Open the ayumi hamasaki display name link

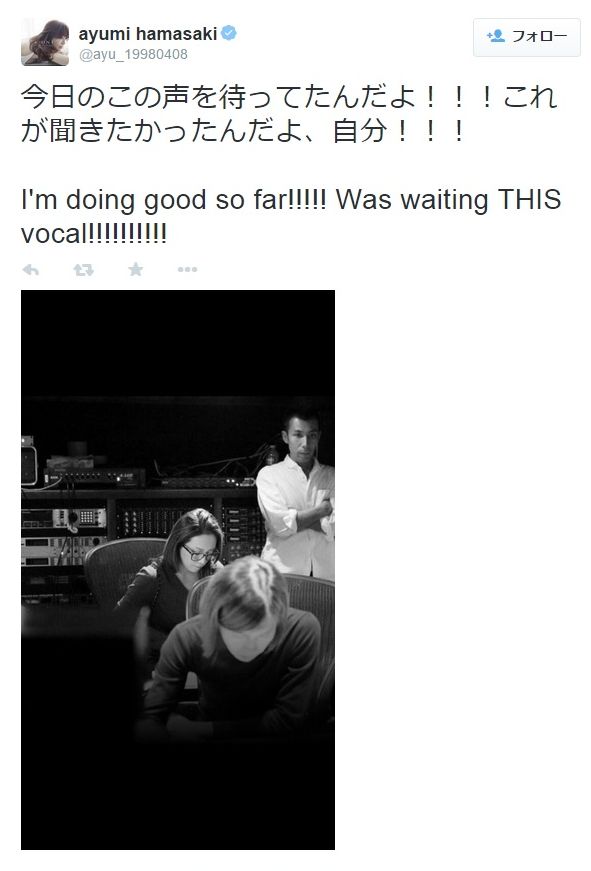click(x=148, y=34)
